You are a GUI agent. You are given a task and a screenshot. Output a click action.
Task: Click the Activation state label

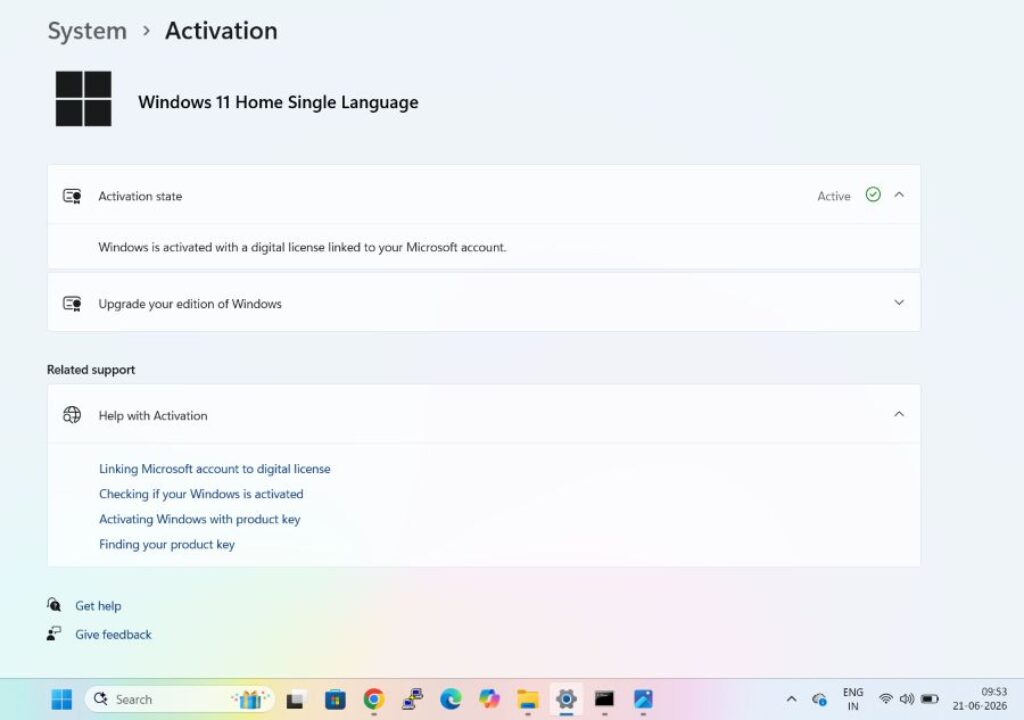click(140, 196)
